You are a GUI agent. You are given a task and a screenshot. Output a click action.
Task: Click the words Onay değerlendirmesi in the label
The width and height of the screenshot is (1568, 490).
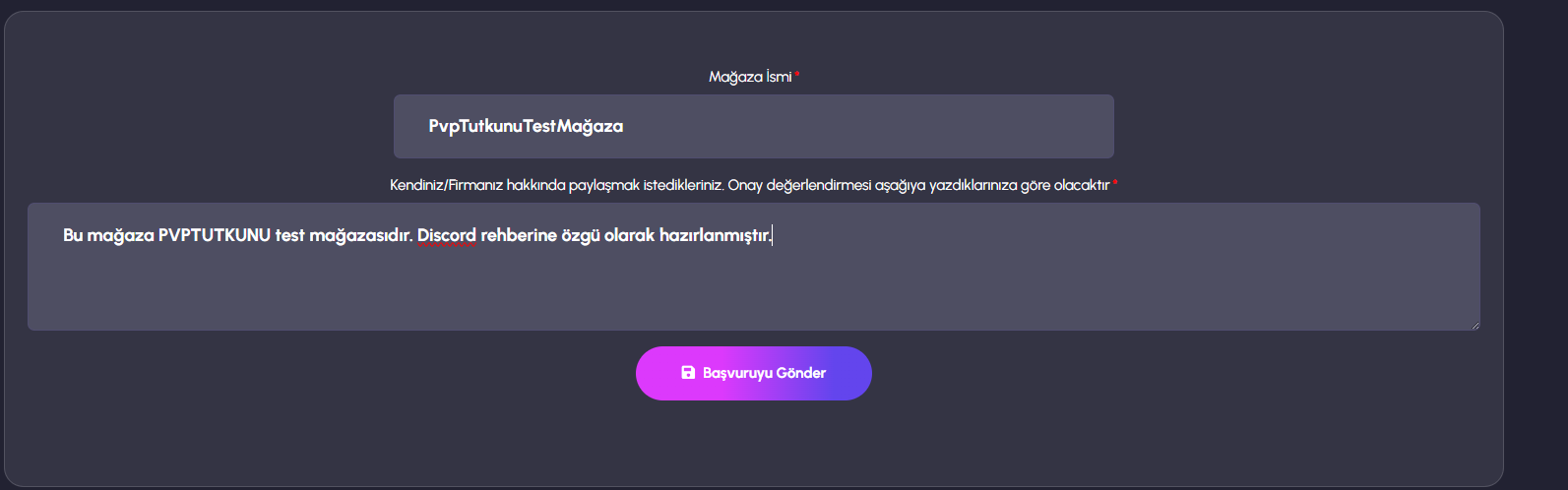pyautogui.click(x=798, y=185)
